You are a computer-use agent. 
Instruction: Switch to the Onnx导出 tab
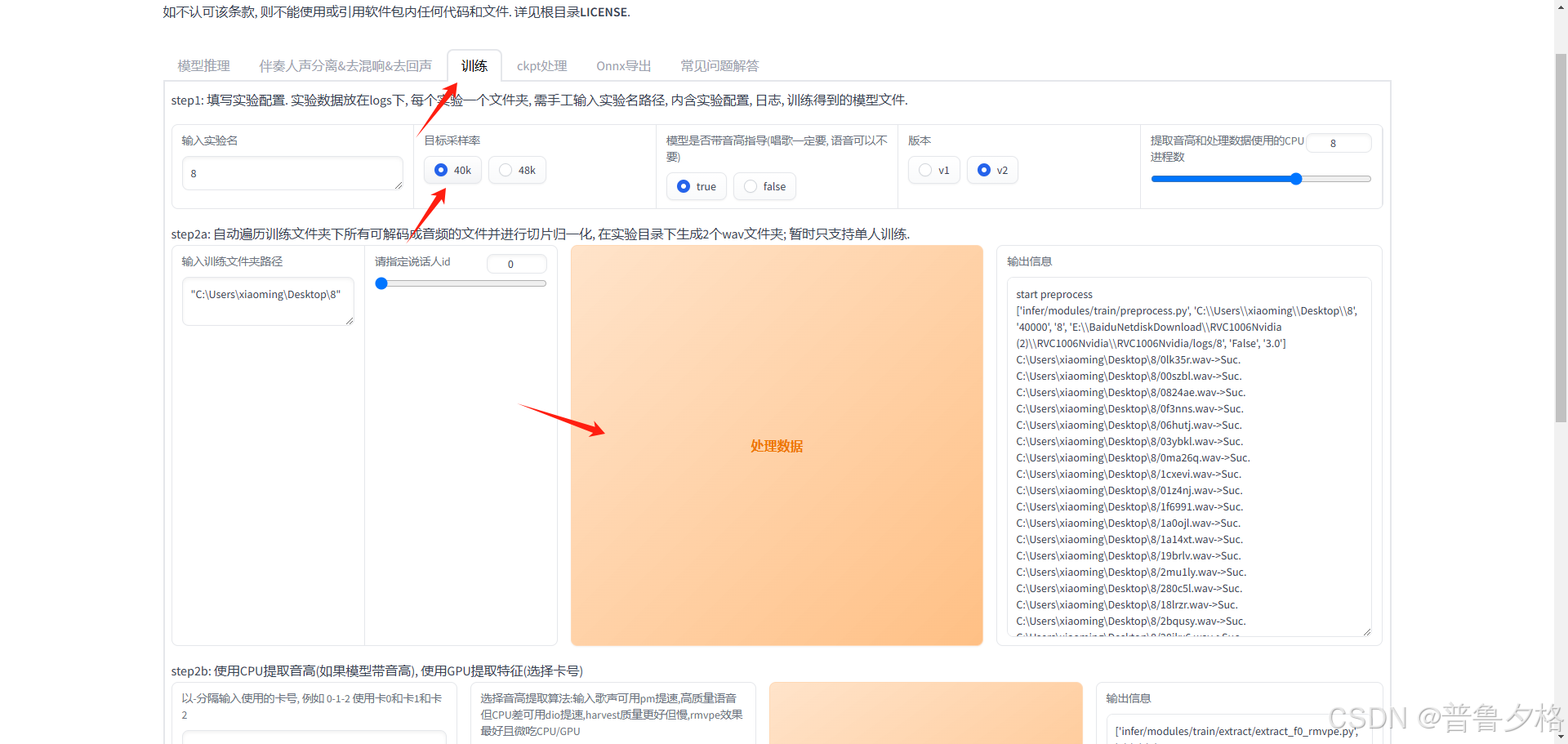[623, 65]
